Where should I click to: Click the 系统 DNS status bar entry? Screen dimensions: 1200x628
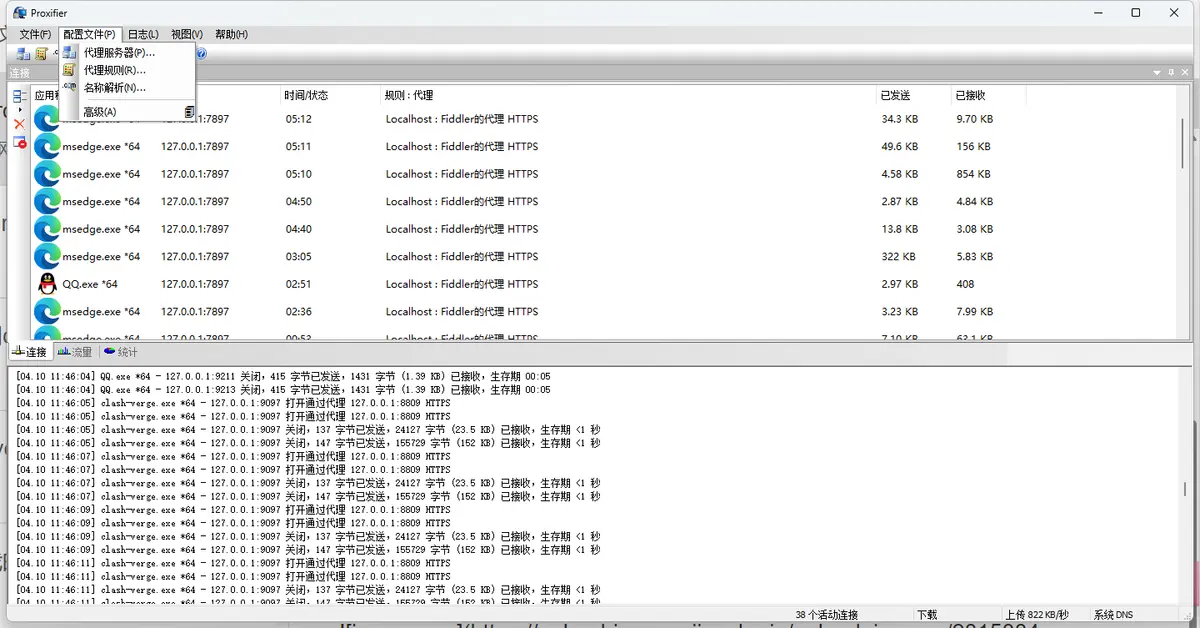pos(1115,614)
